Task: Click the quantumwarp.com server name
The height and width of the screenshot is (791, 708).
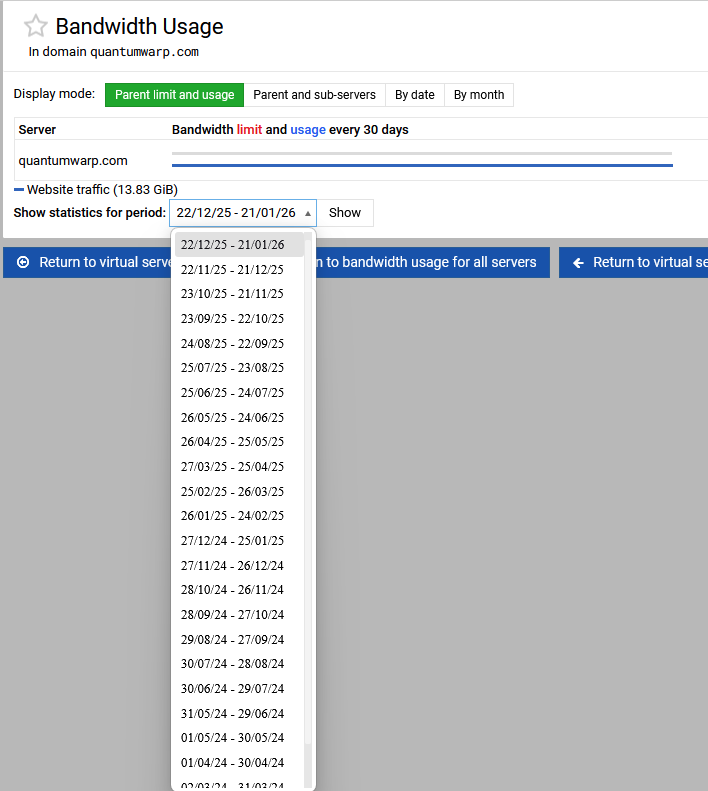Action: click(73, 161)
